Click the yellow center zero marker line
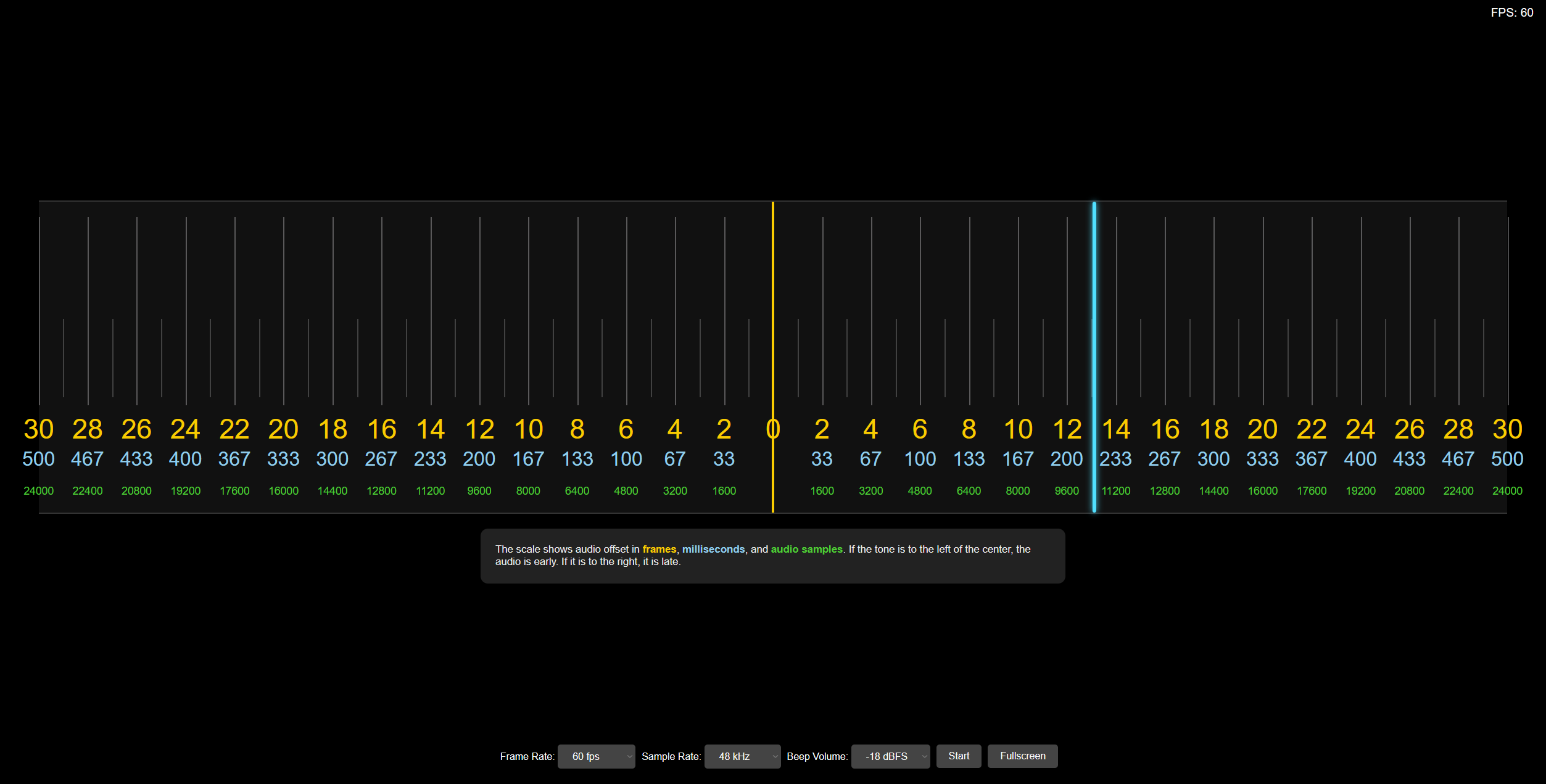 point(772,308)
